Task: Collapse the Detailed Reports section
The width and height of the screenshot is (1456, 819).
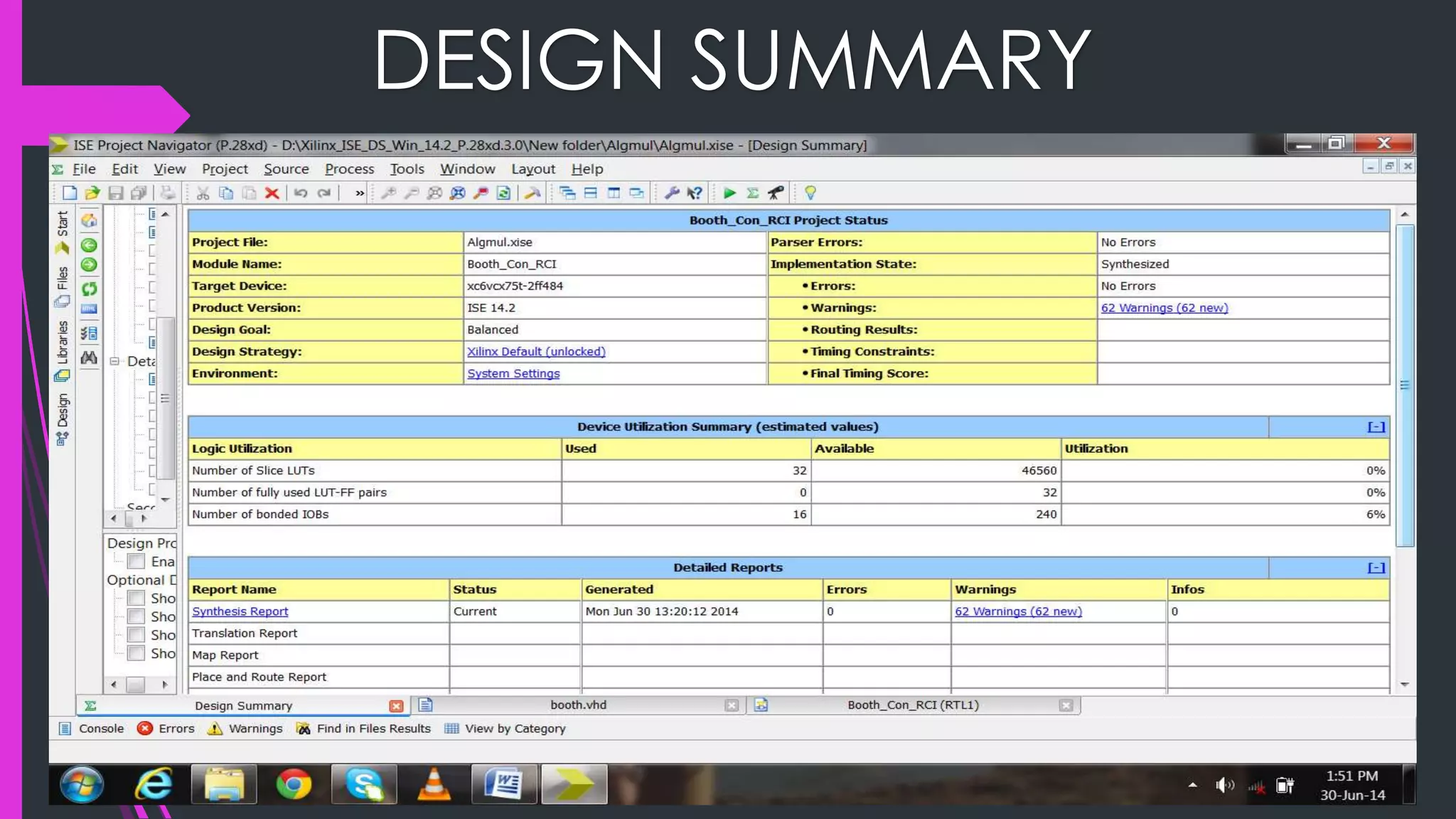Action: click(x=1376, y=567)
